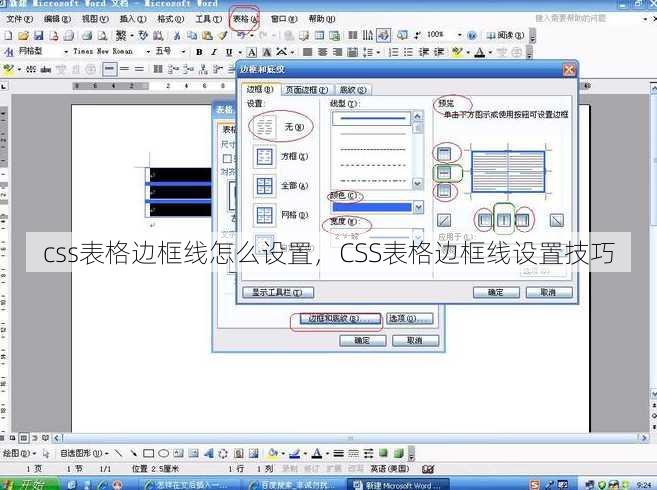The width and height of the screenshot is (657, 490).
Task: Click the Cut scissors icon
Action: tap(177, 36)
